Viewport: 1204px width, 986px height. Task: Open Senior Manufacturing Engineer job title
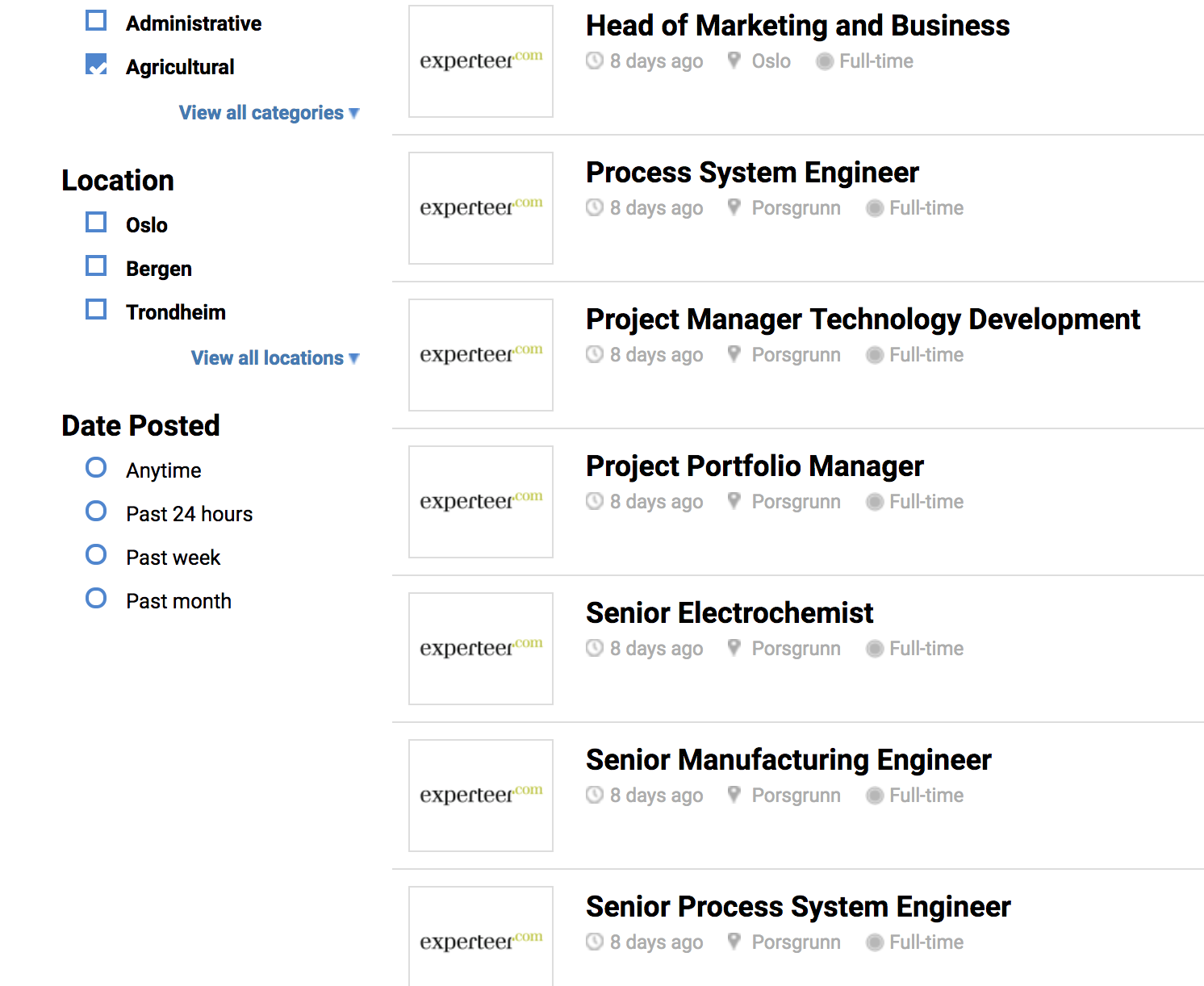pyautogui.click(x=788, y=760)
